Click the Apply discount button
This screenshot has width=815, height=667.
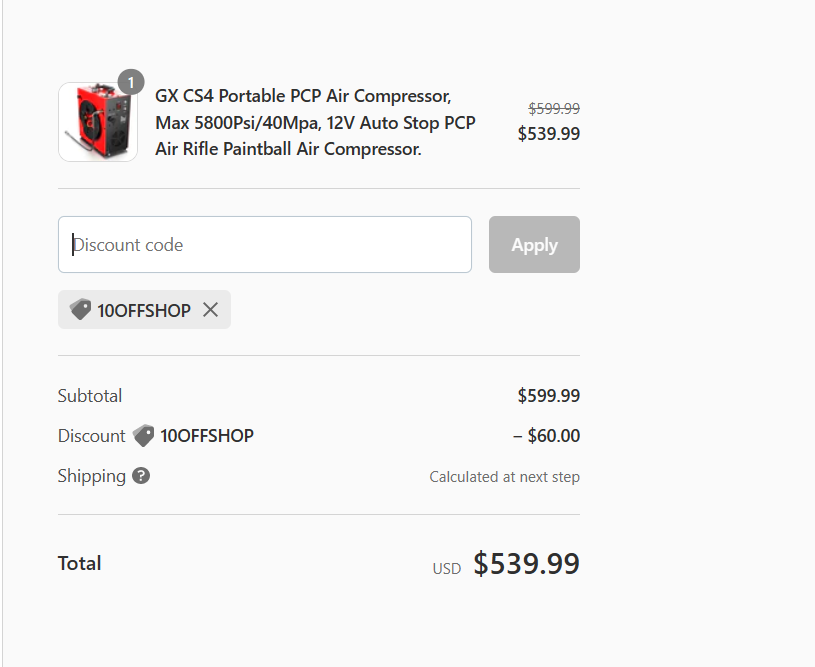coord(534,244)
